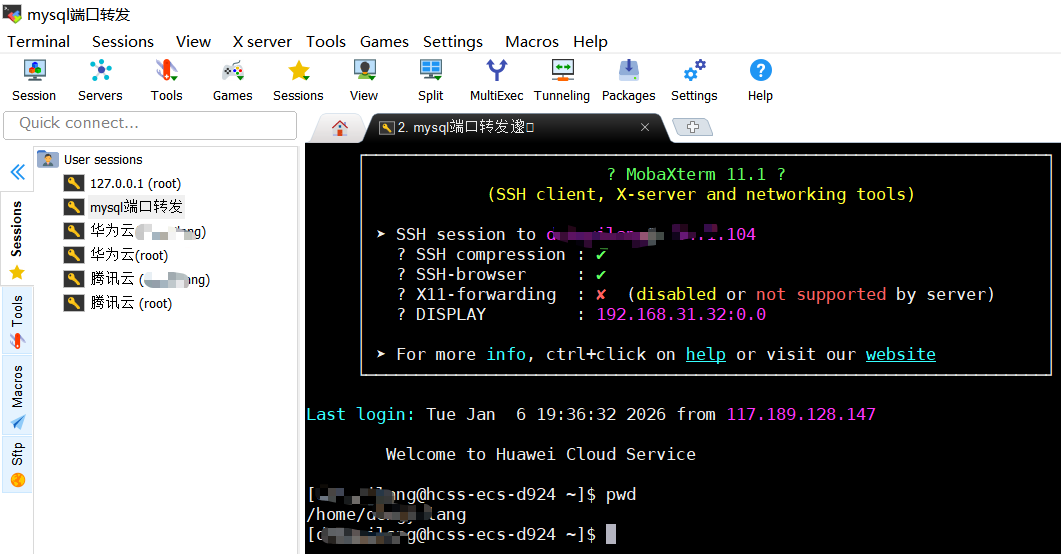Open the Macros menu

pos(532,42)
